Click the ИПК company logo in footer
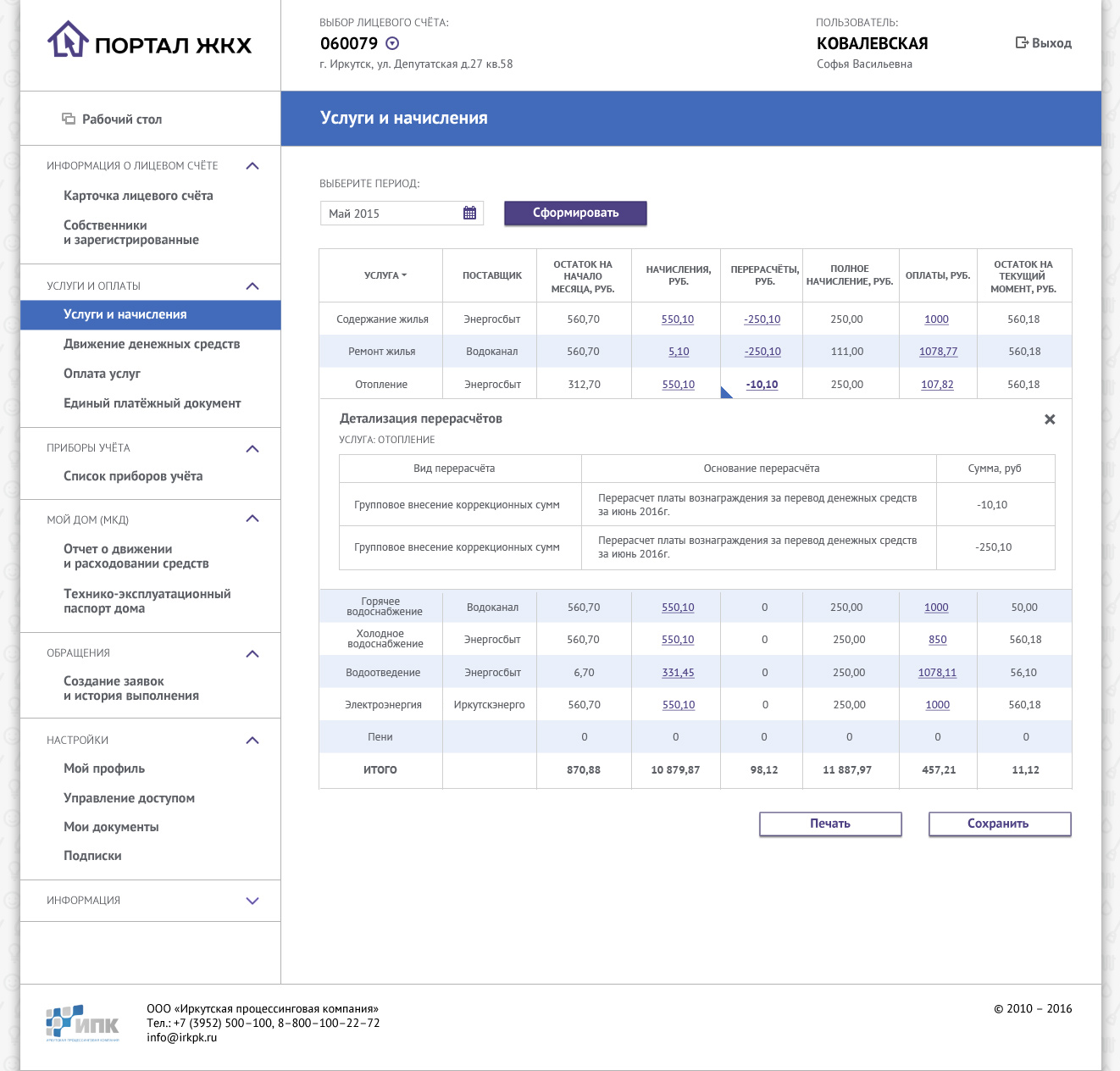Screen dimensions: 1120x1071 click(x=83, y=1023)
